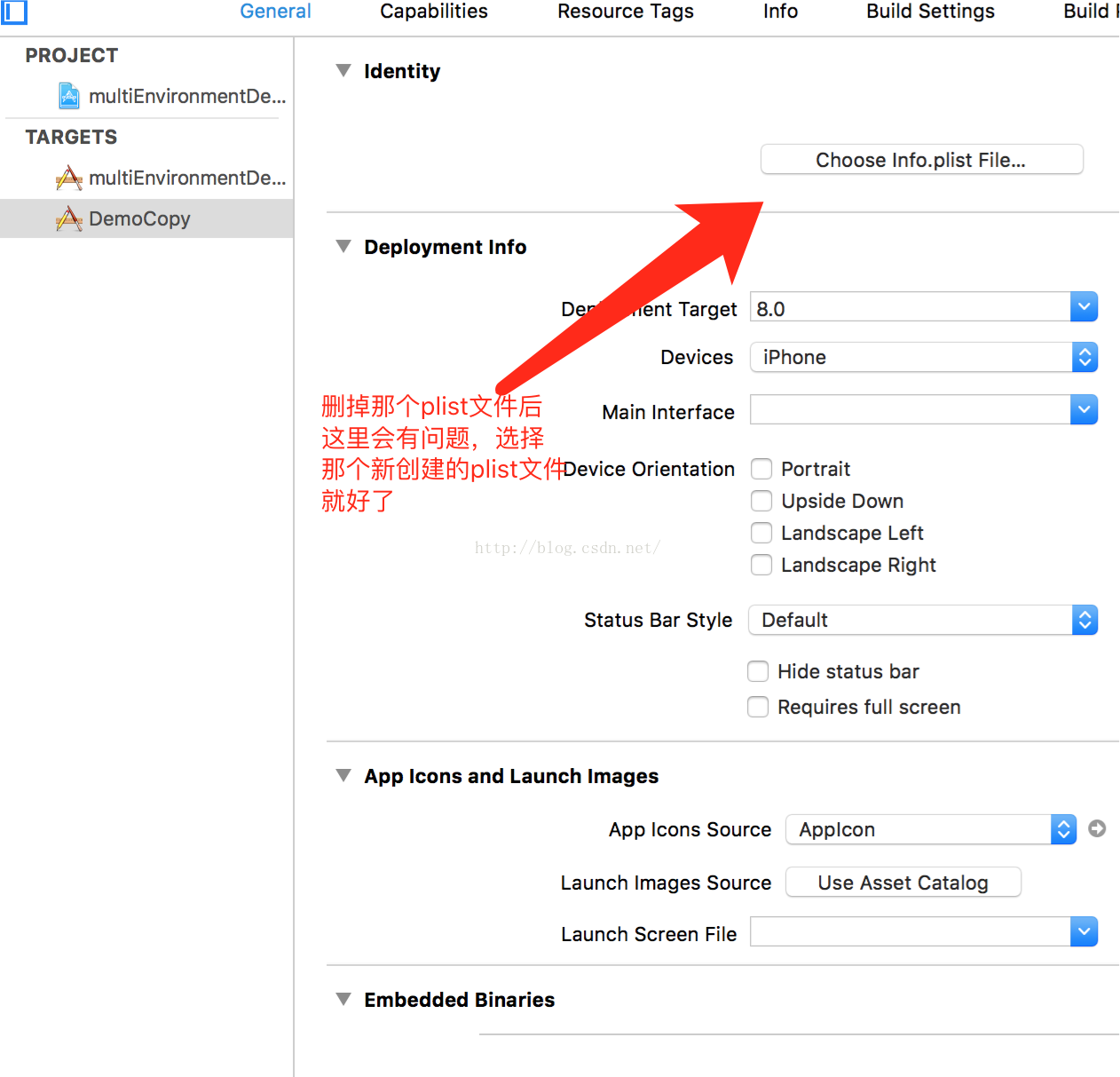1120x1077 pixels.
Task: Check the Upside Down orientation box
Action: coord(761,501)
